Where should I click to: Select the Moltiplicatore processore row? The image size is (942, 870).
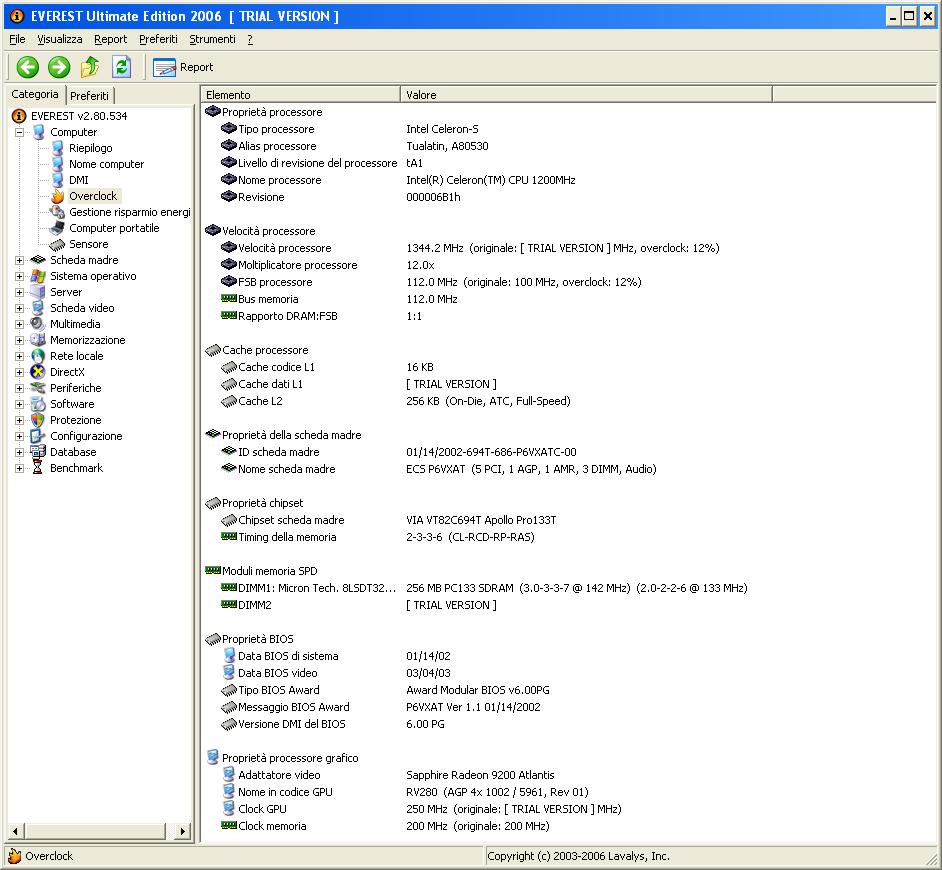(328, 265)
